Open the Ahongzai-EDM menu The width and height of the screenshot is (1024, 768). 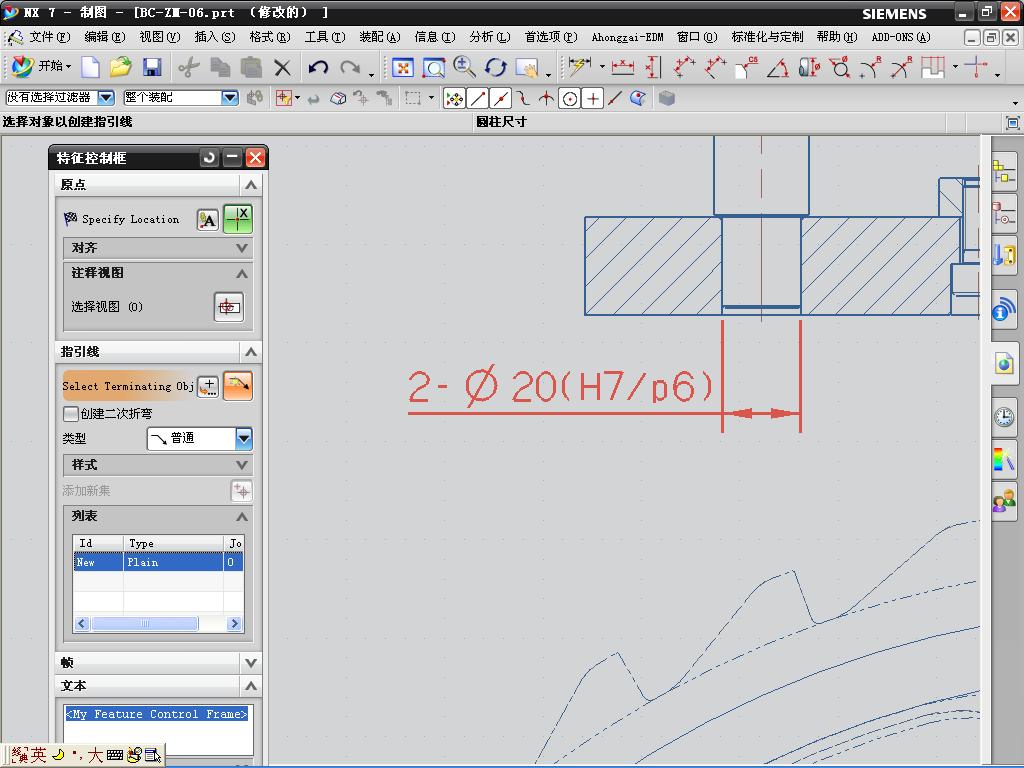point(628,37)
